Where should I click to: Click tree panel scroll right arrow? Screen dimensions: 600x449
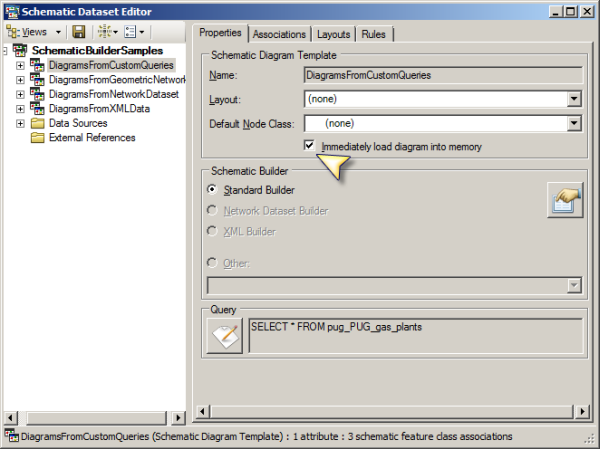[x=178, y=418]
